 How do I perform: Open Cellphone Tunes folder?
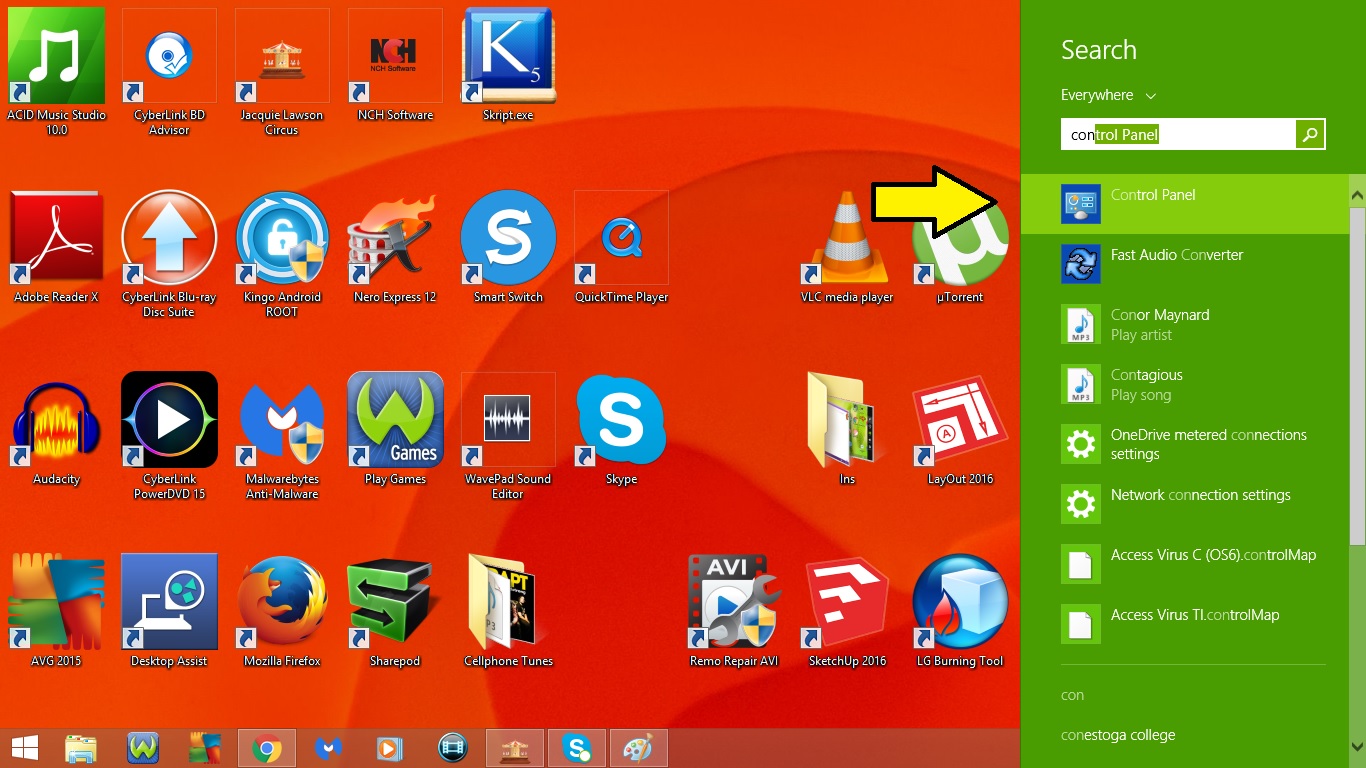point(508,602)
